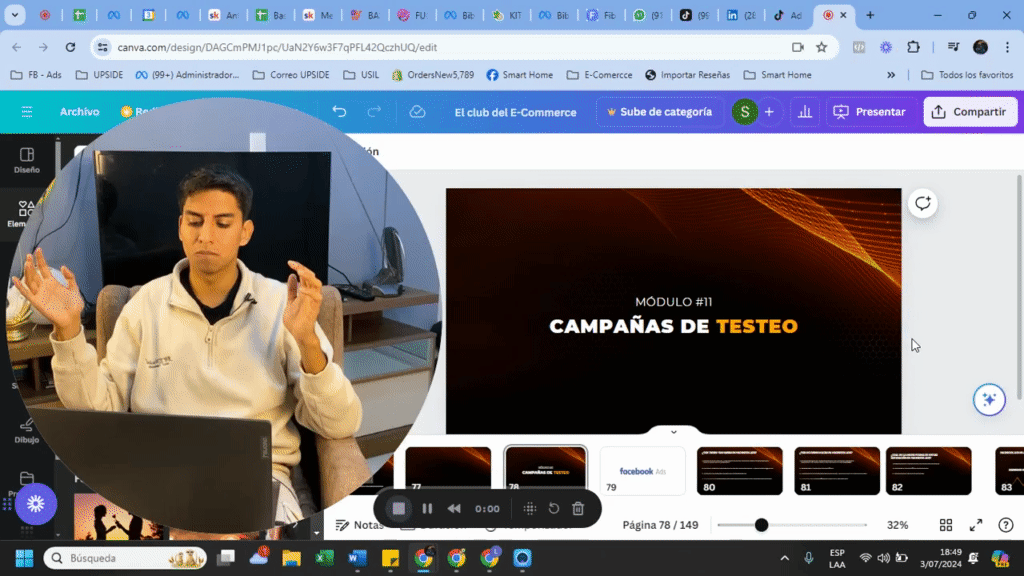Expand hidden bookmarks with the chevron
This screenshot has width=1024, height=576.
coord(890,74)
